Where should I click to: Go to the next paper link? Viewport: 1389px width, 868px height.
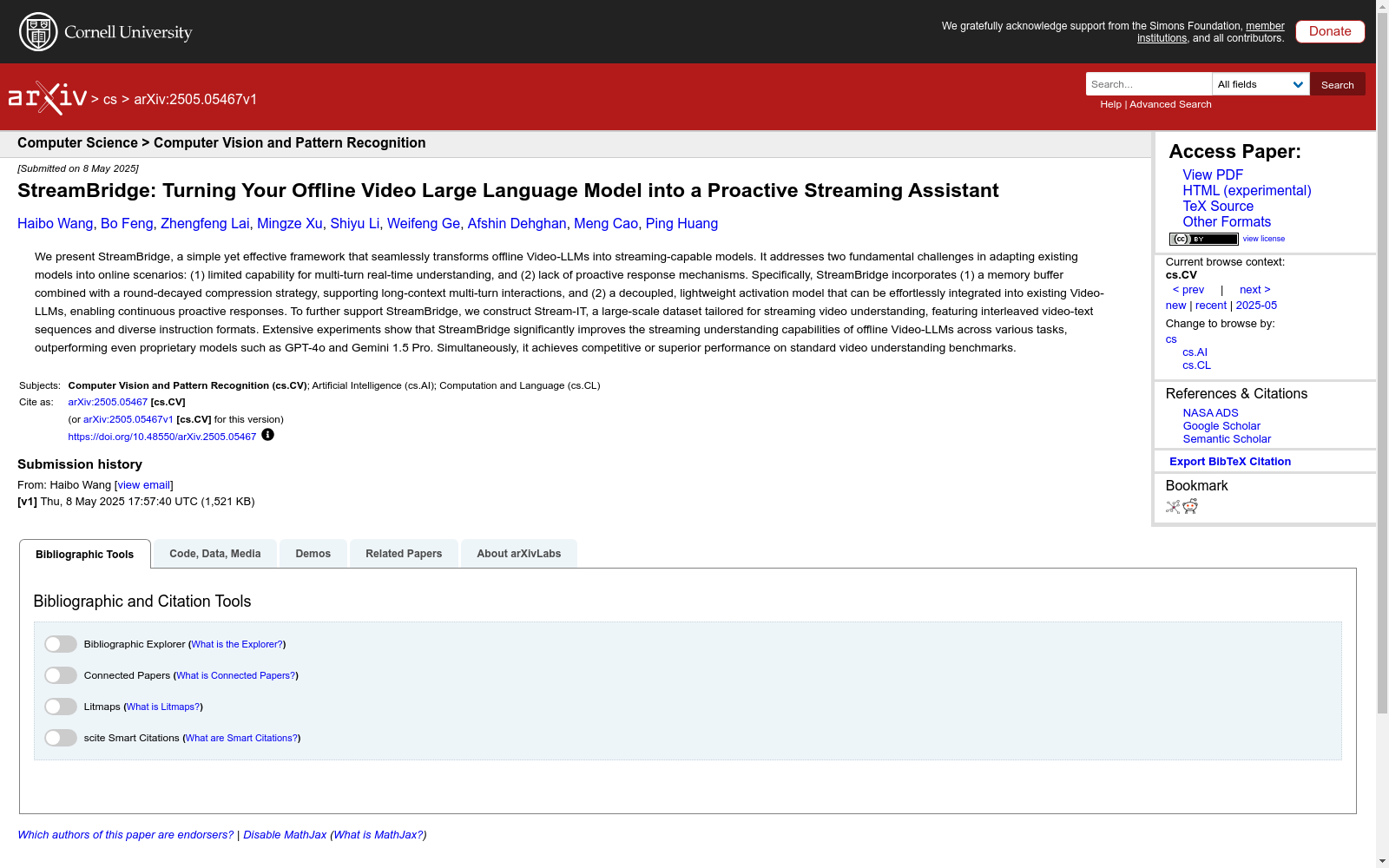tap(1255, 290)
